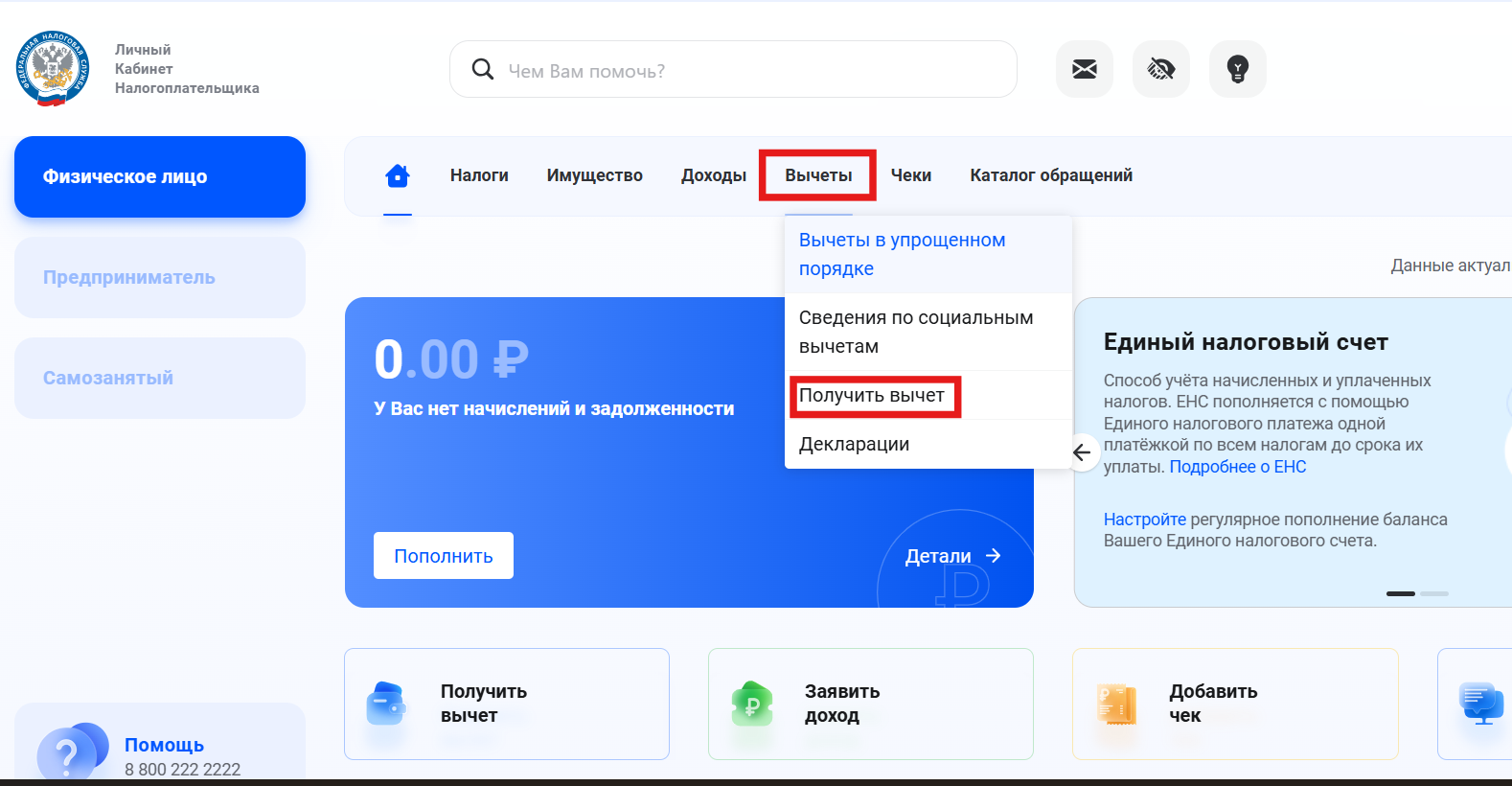
Task: Follow the Подробнее о ЕНС link
Action: pos(1238,467)
